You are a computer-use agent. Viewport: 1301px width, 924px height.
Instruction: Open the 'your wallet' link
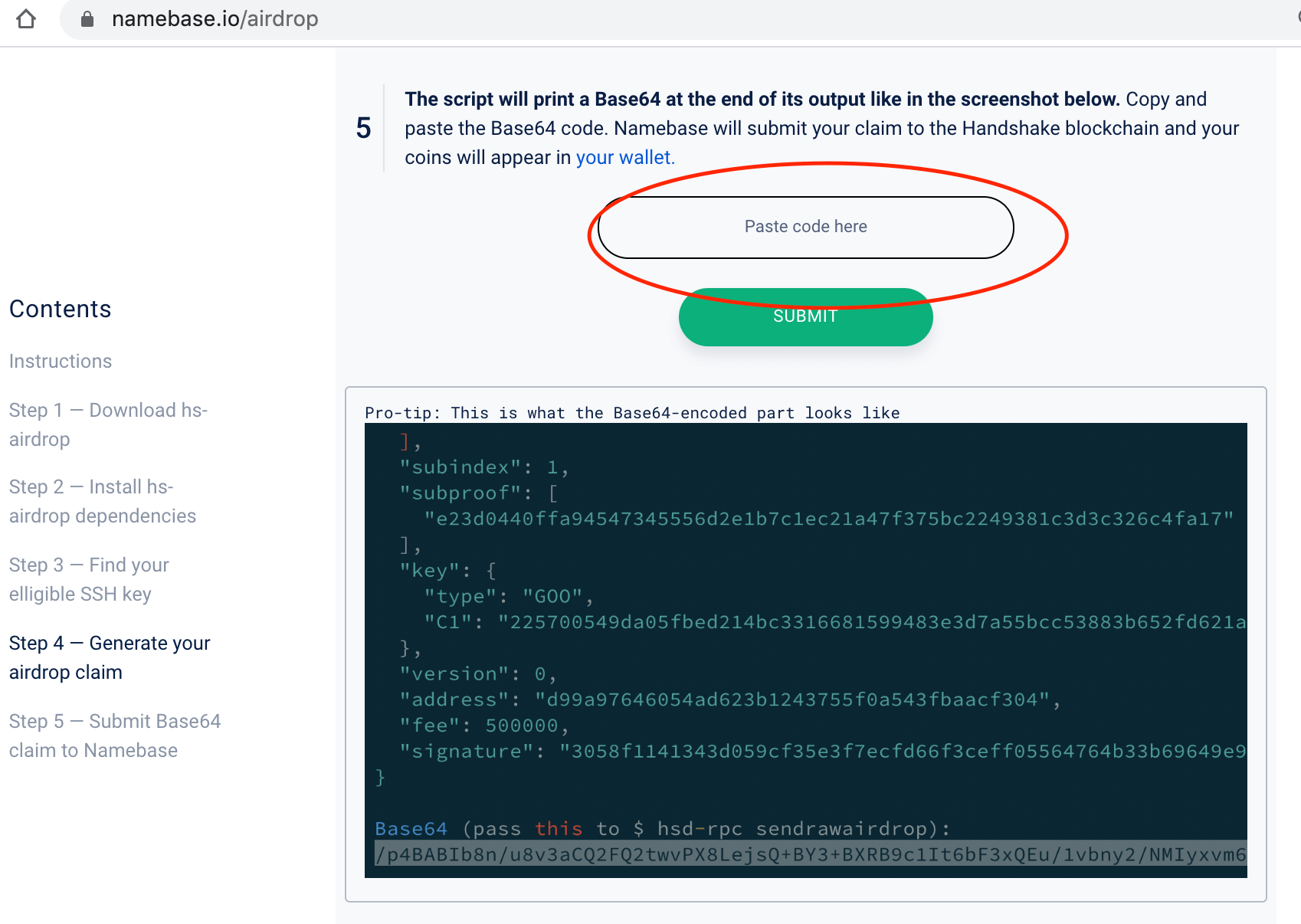[625, 157]
